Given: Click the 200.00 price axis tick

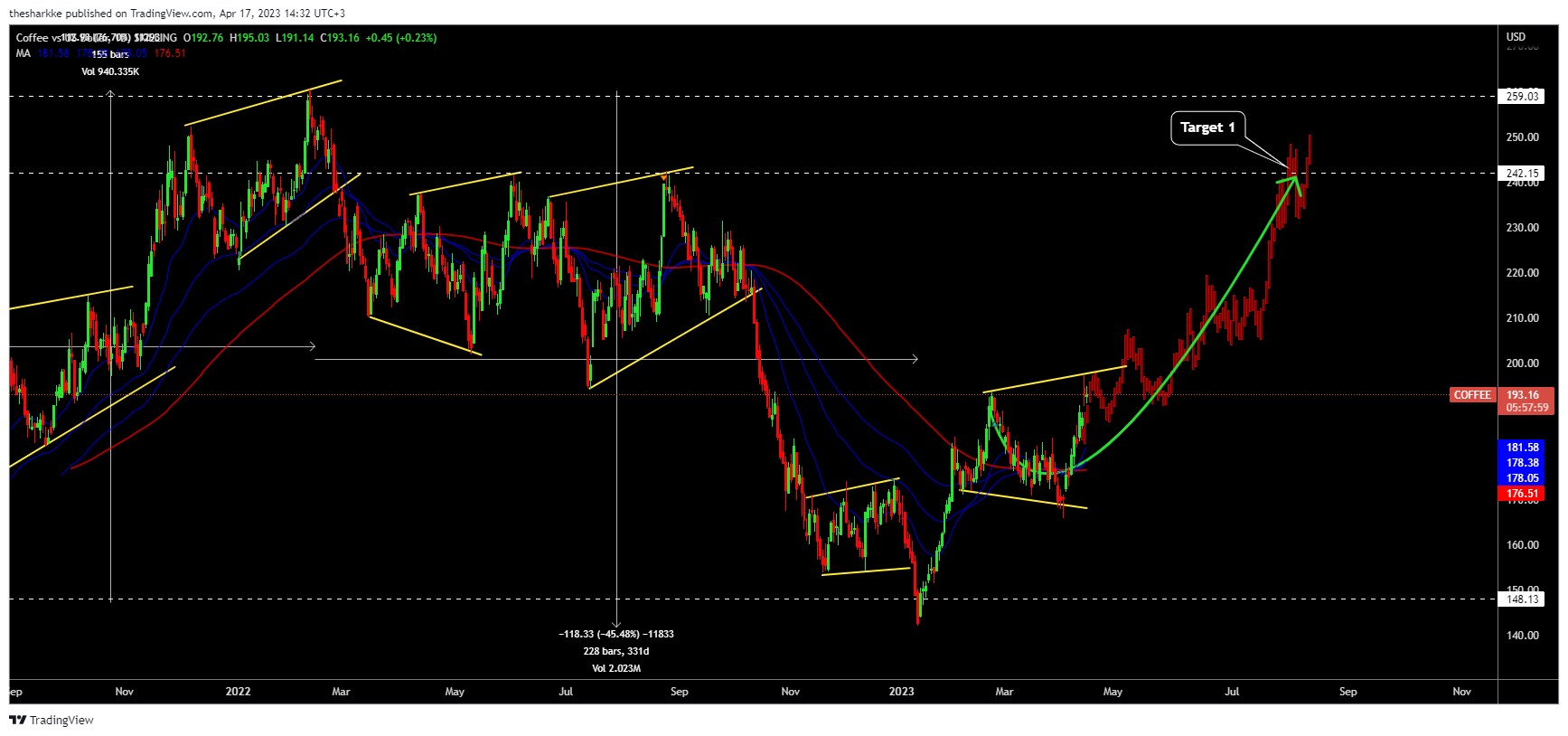Looking at the screenshot, I should pos(1522,363).
